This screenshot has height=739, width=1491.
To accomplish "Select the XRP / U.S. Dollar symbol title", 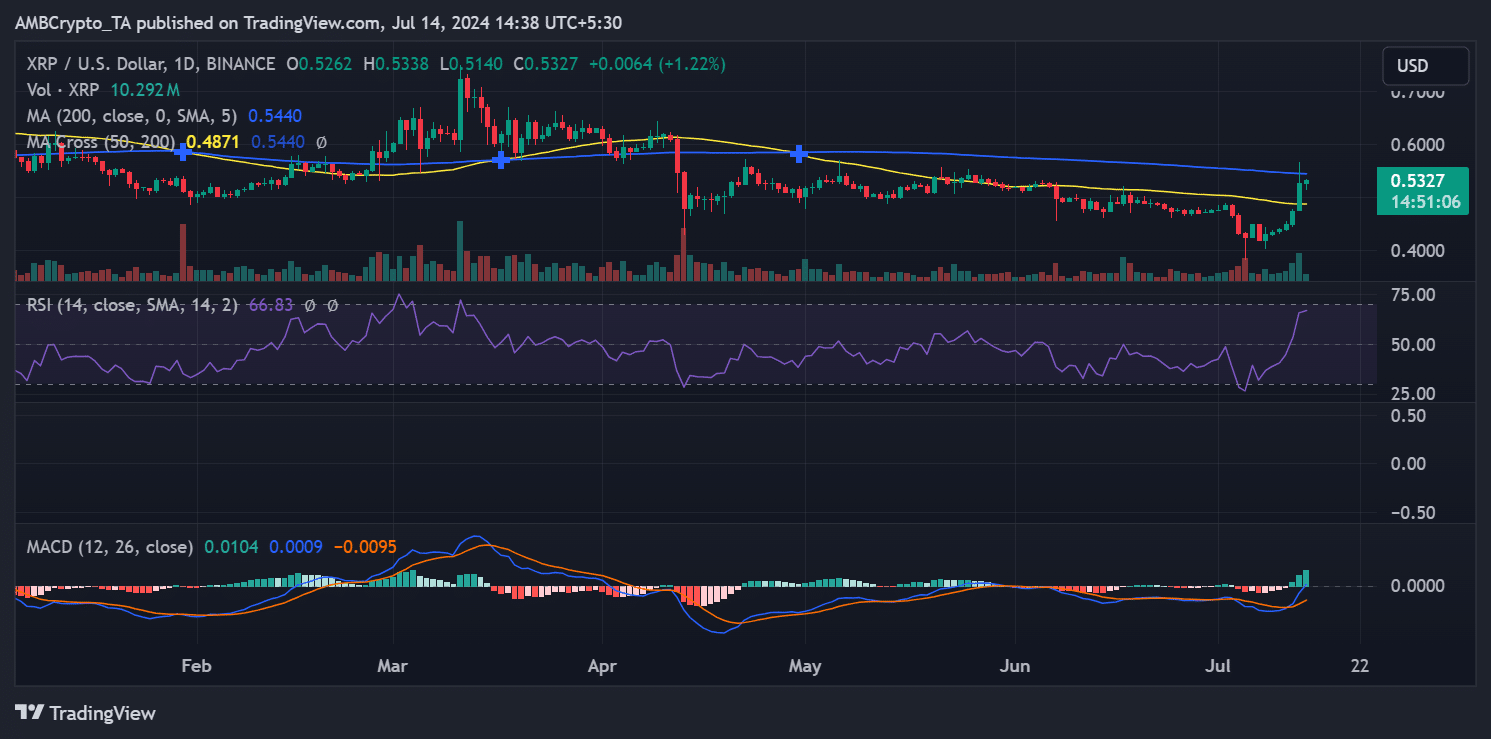I will [150, 64].
